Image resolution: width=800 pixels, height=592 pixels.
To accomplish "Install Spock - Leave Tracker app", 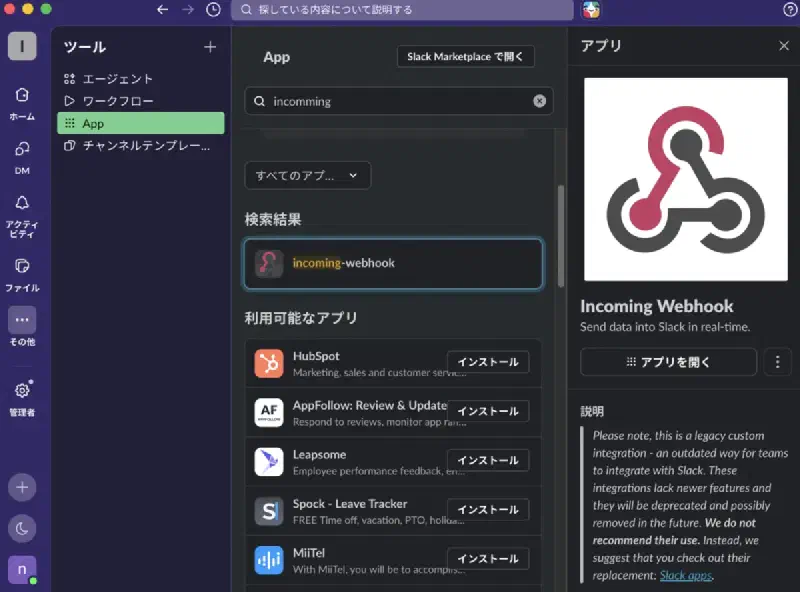I will pos(488,510).
